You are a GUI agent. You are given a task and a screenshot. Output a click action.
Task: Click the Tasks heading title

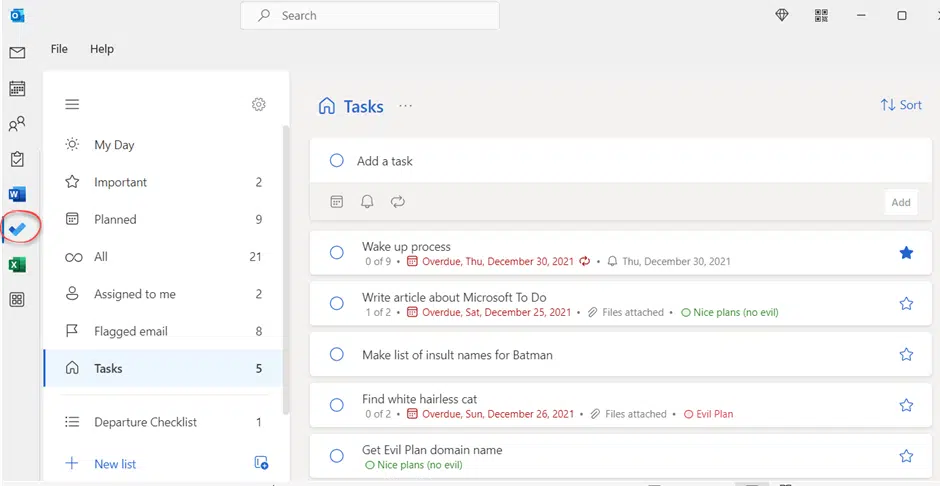coord(363,107)
